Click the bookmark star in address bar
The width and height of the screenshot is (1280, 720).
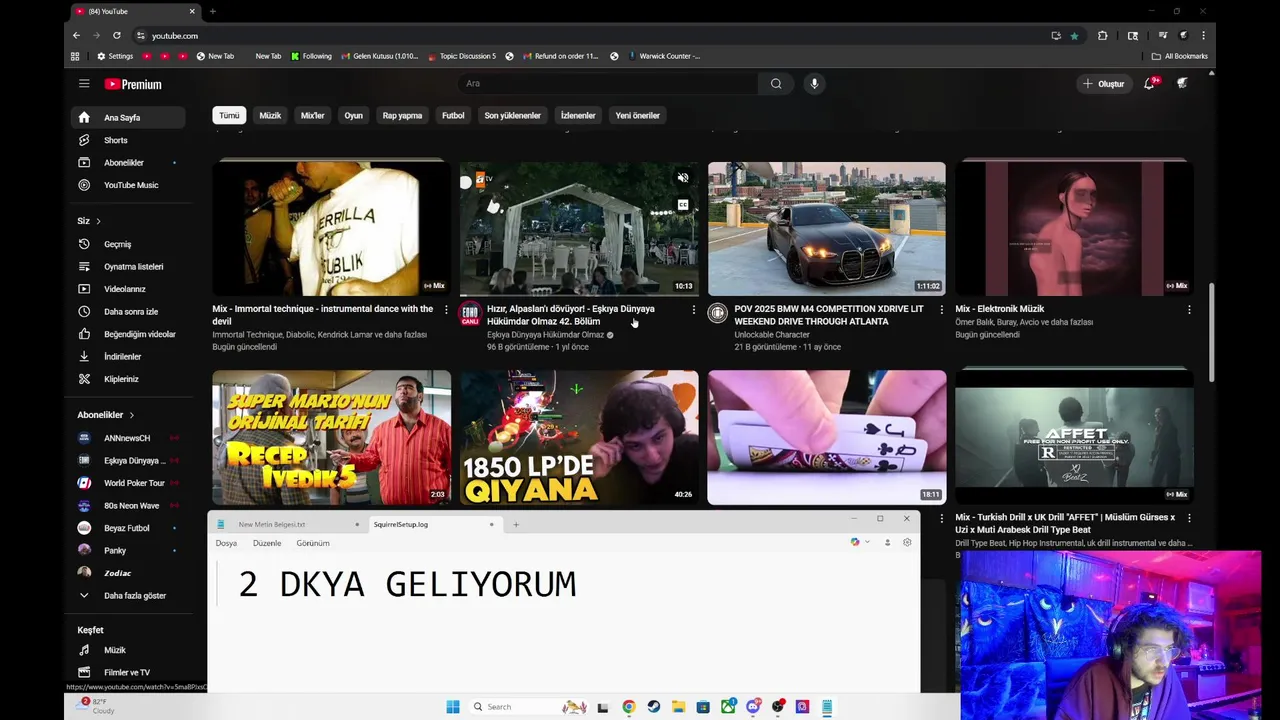(1074, 35)
